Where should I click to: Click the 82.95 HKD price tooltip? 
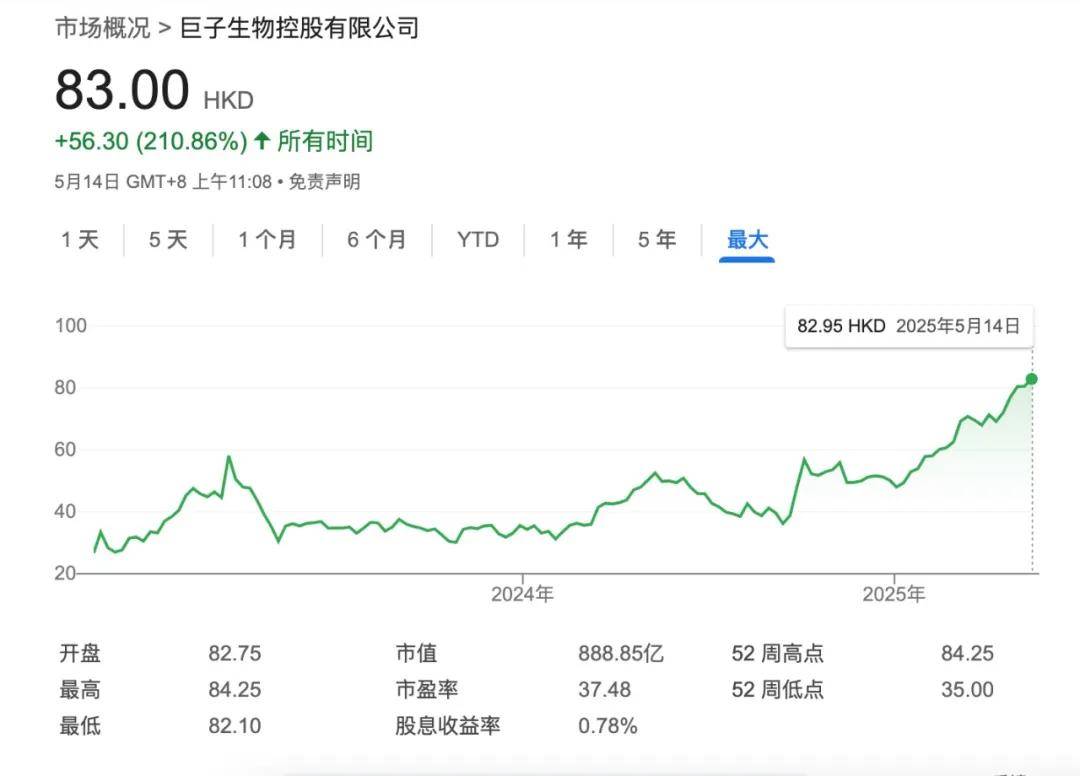coord(909,326)
